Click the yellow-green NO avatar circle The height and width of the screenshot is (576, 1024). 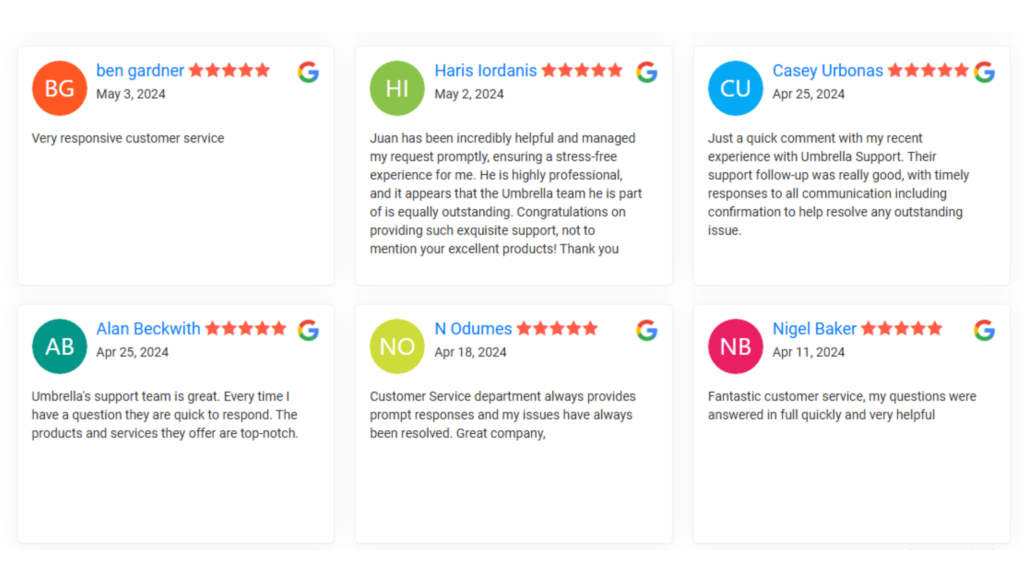397,346
